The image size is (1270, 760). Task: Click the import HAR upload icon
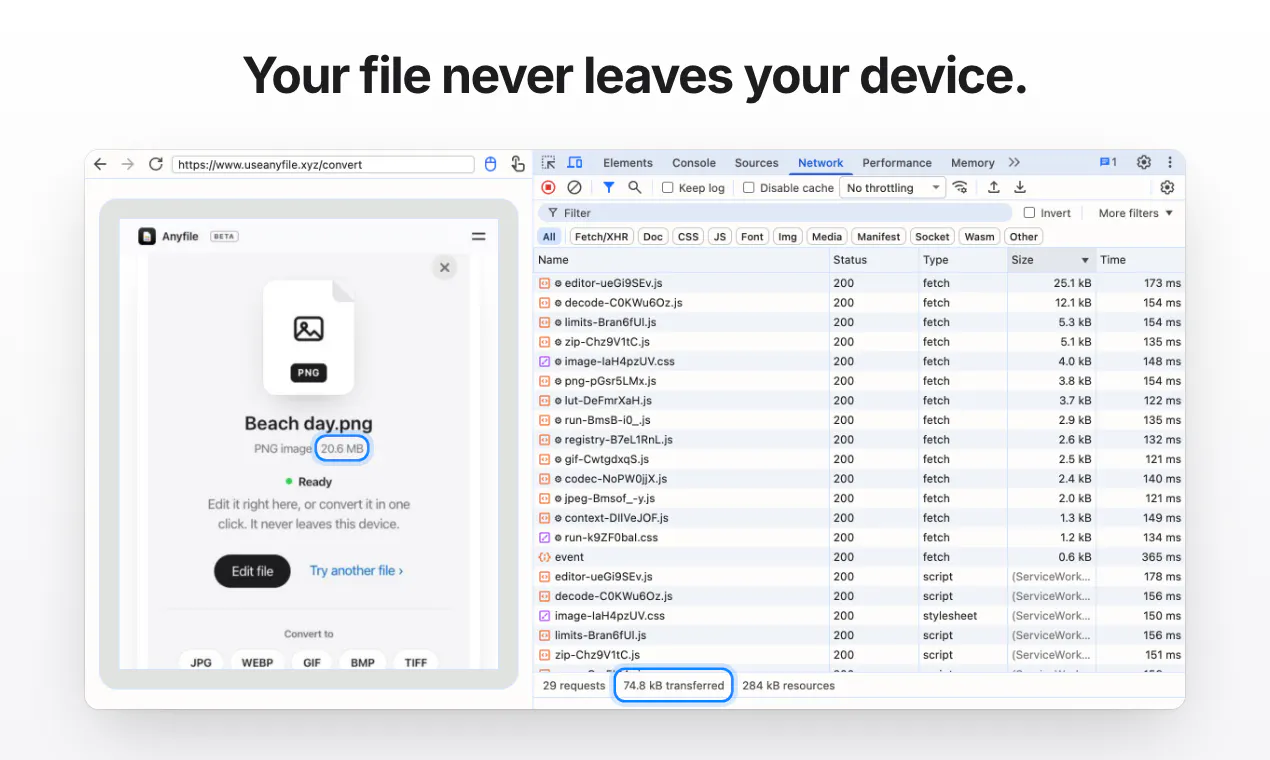[993, 187]
